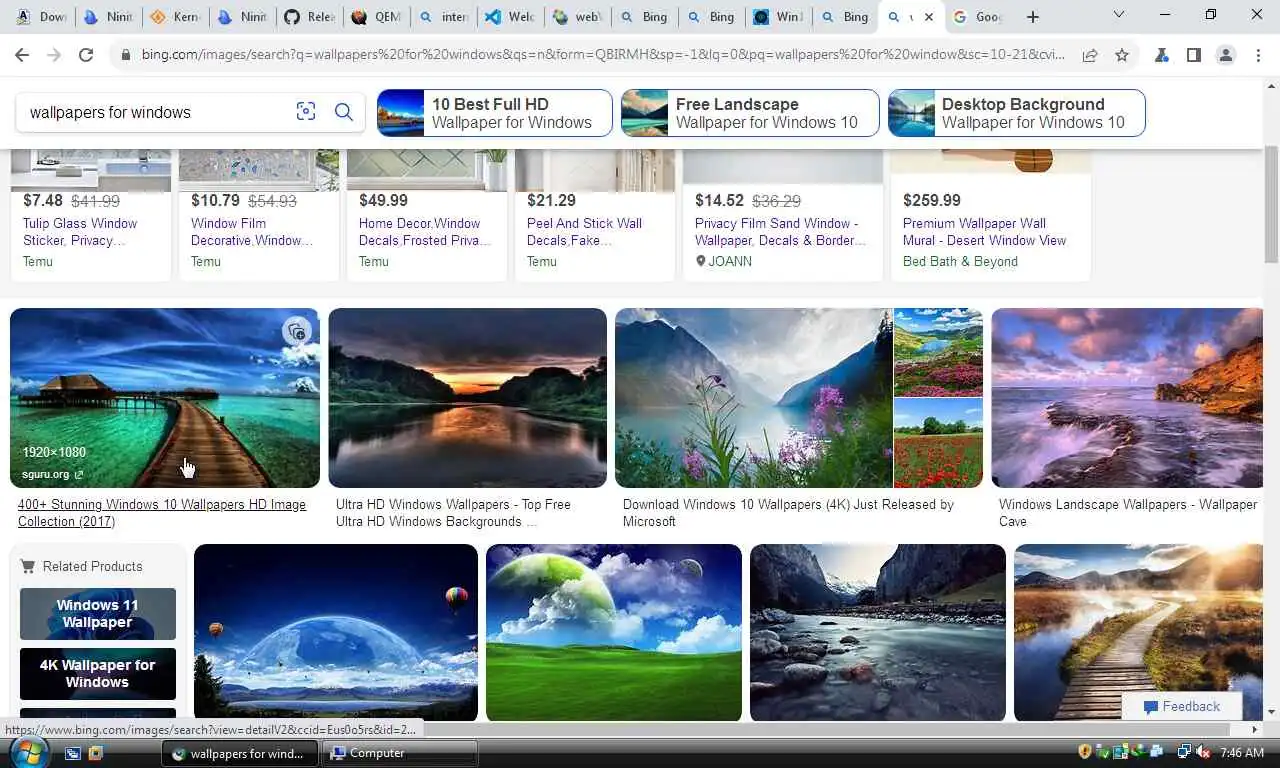Open the rocky mountain stream wallpaper
Image resolution: width=1280 pixels, height=768 pixels.
click(878, 632)
